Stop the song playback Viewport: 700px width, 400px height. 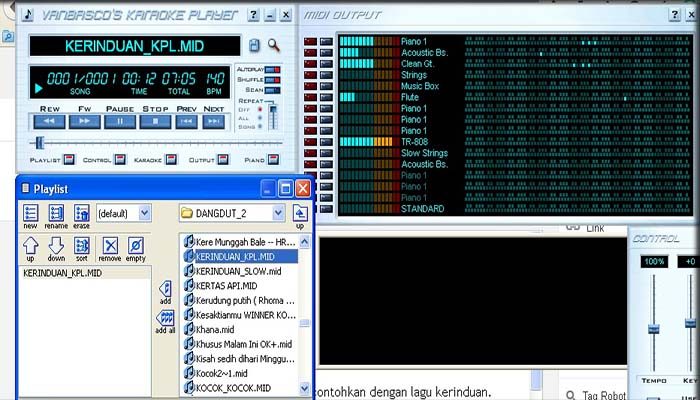pos(155,121)
